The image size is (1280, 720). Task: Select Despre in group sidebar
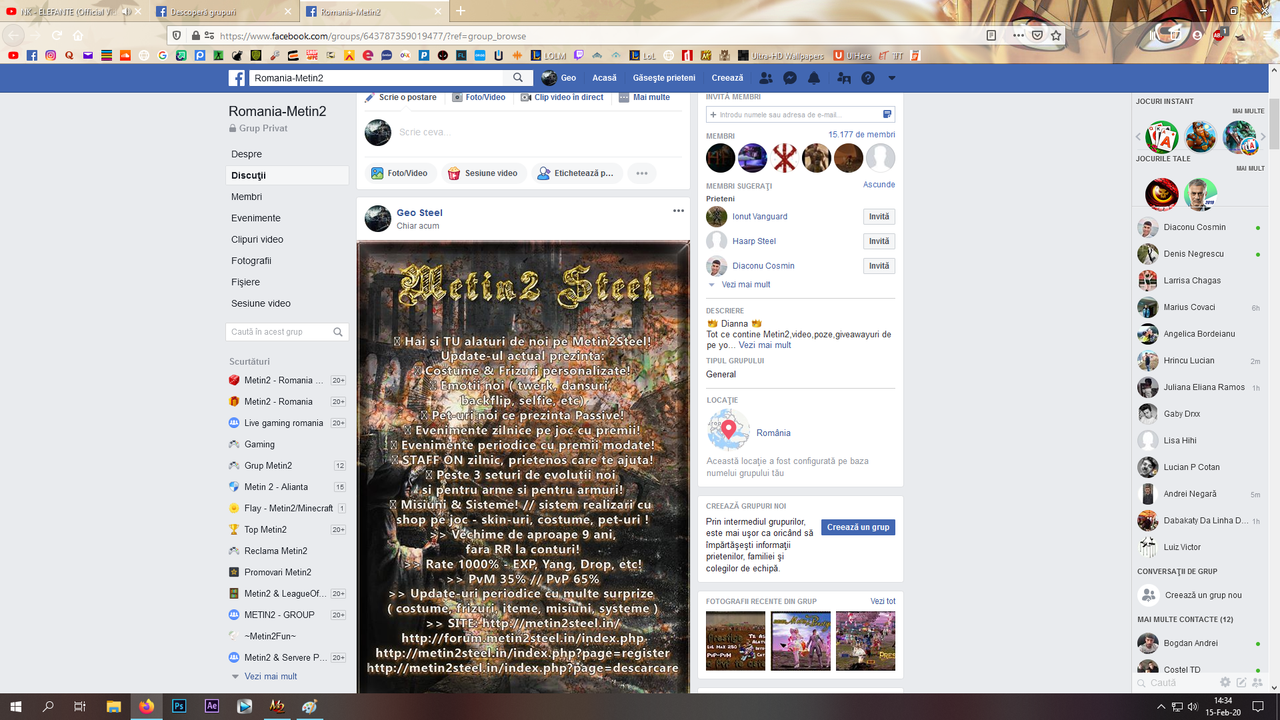(x=247, y=154)
